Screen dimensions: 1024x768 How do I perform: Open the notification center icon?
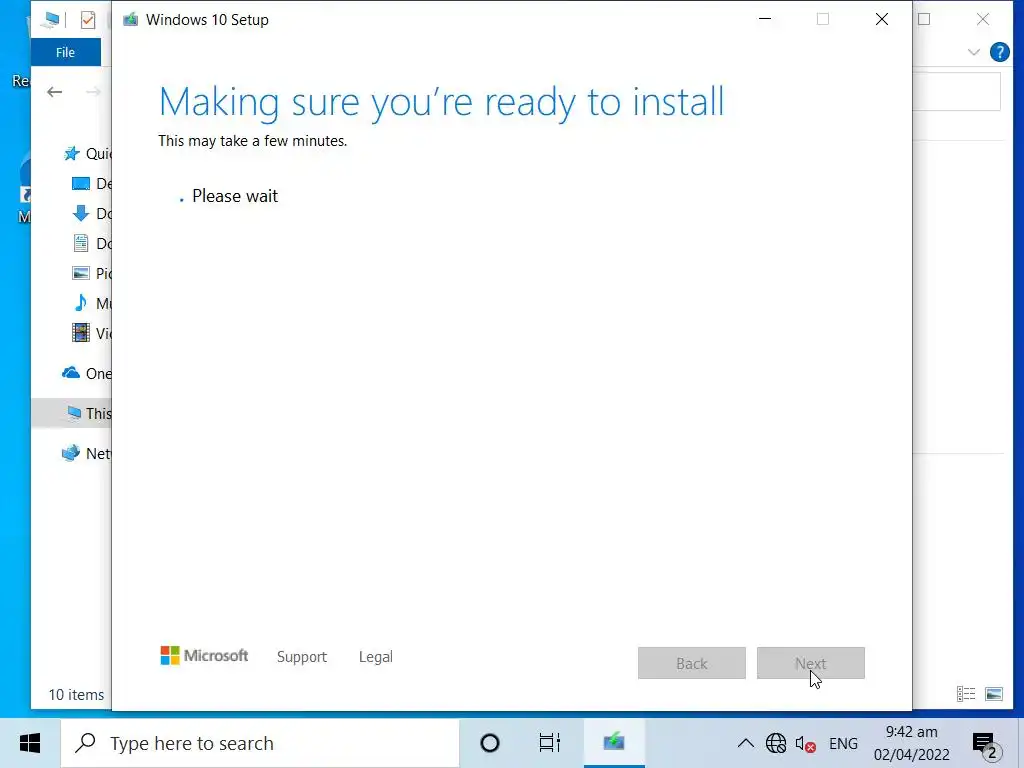coord(987,744)
